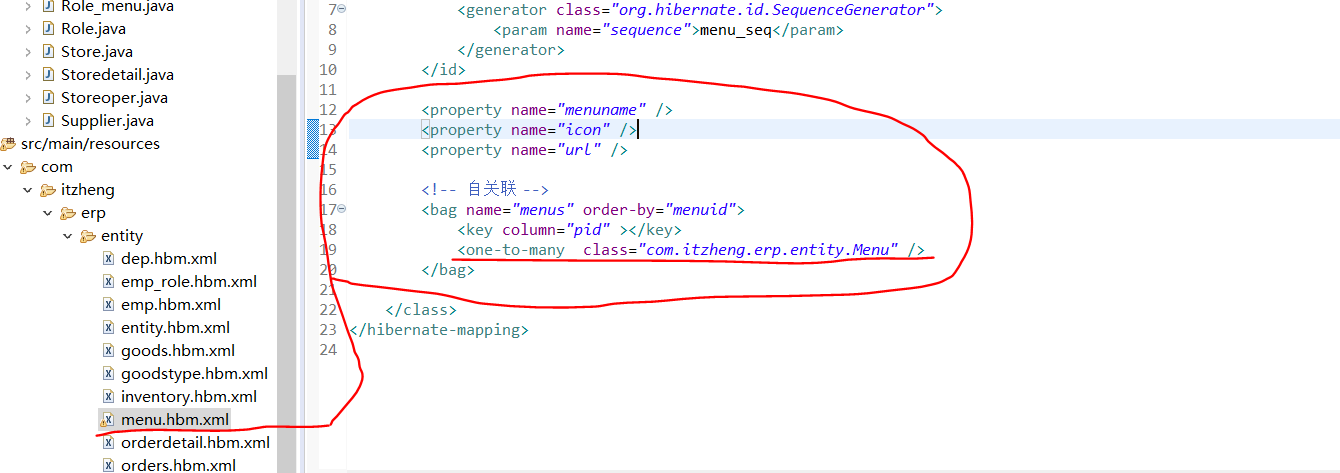Click the orders.hbm.xml file icon
1340x473 pixels.
click(x=109, y=465)
